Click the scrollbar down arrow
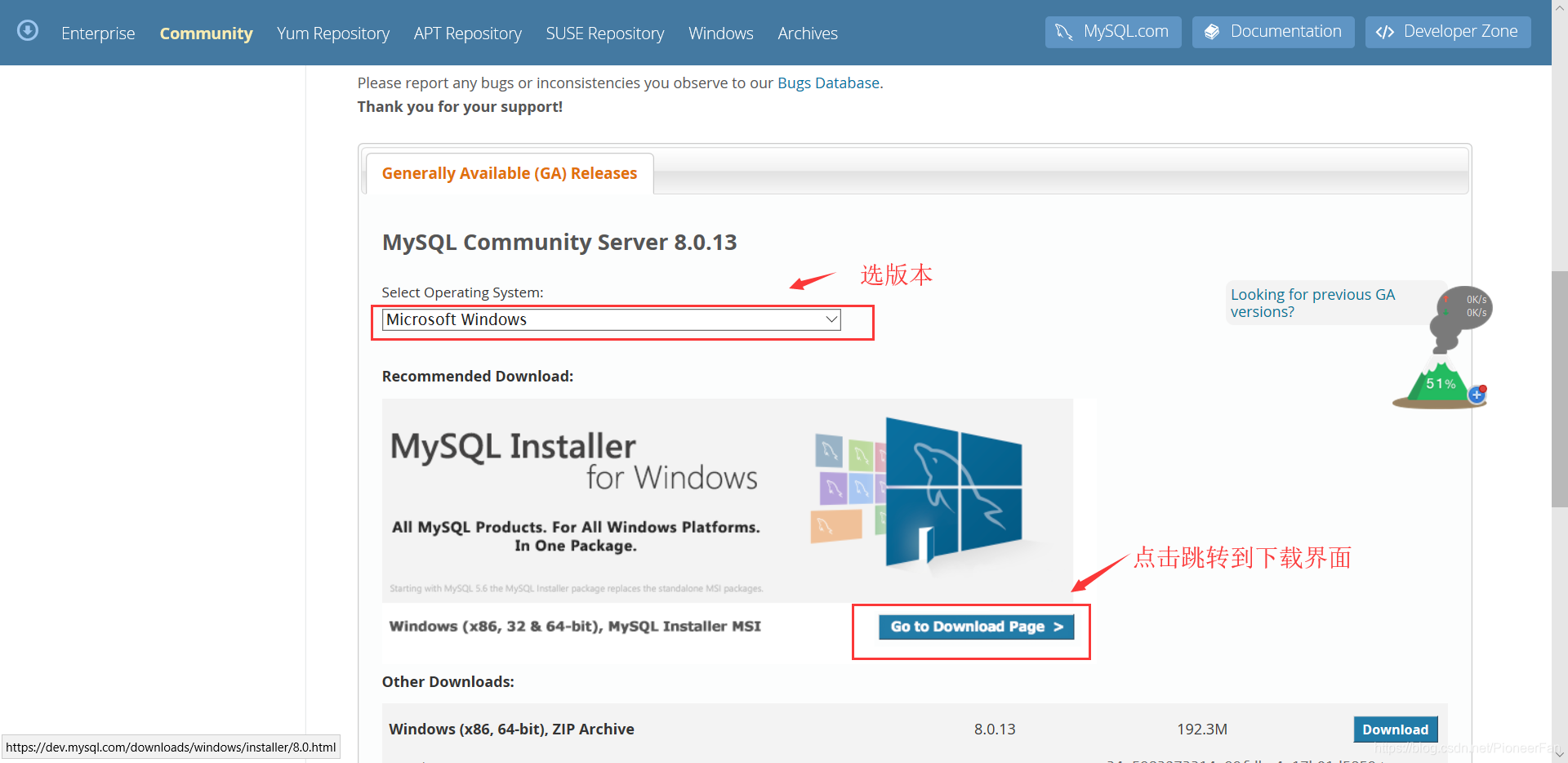Screen dimensions: 1568x763 click(x=1560, y=753)
